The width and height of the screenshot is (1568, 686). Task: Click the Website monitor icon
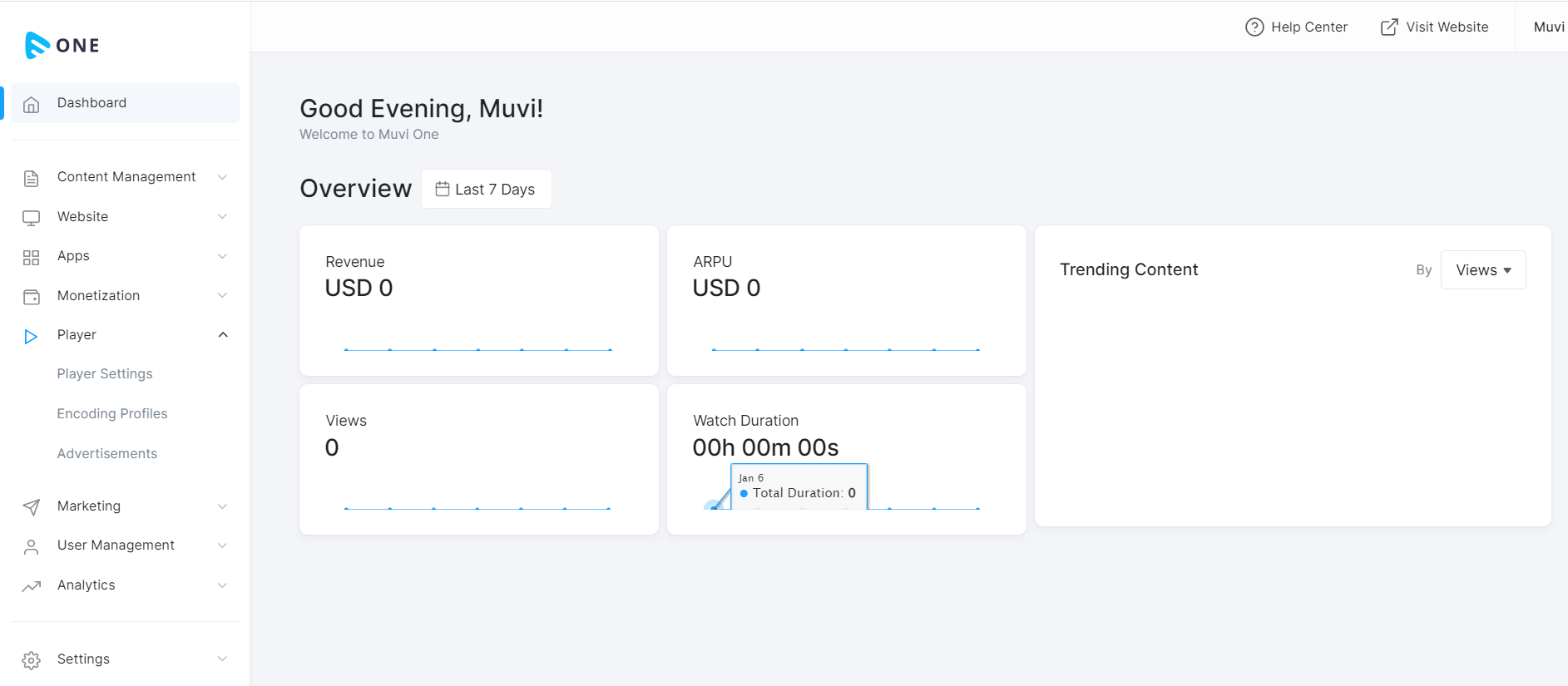[31, 216]
